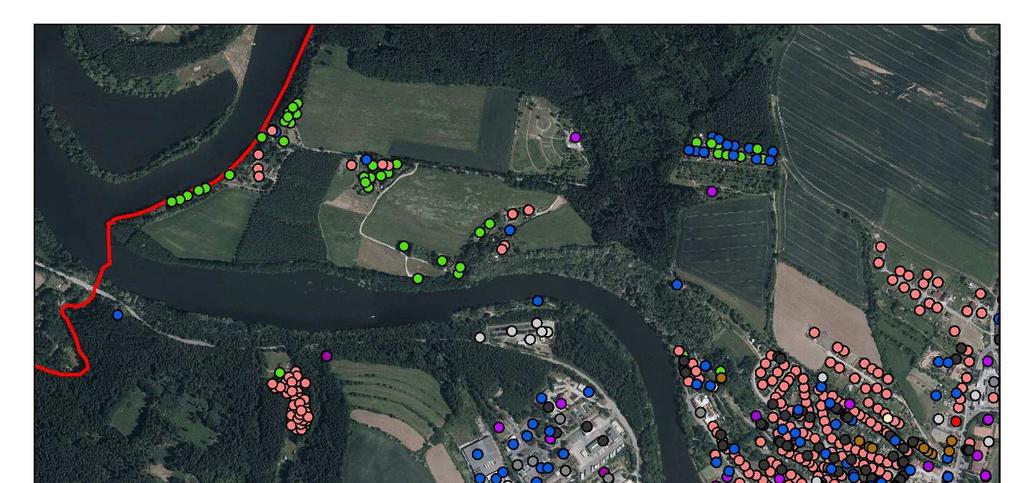Click the blue marker just above the white marker group
This screenshot has width=1023, height=483.
coord(538,301)
